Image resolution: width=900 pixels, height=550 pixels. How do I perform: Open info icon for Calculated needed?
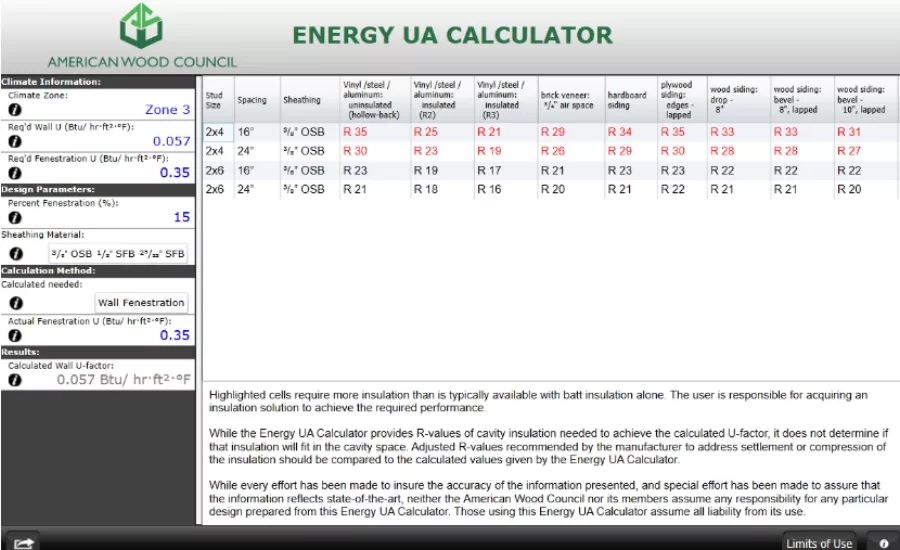point(16,303)
